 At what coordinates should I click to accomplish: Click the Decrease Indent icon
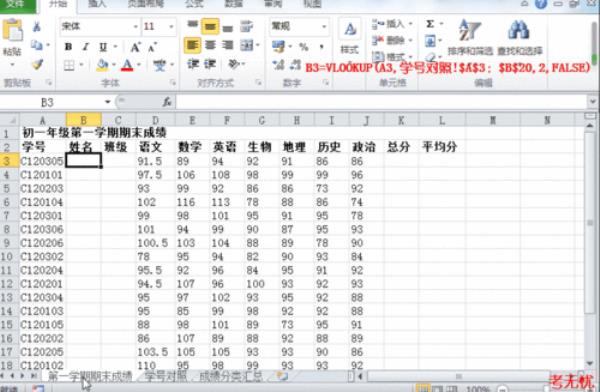click(x=193, y=64)
